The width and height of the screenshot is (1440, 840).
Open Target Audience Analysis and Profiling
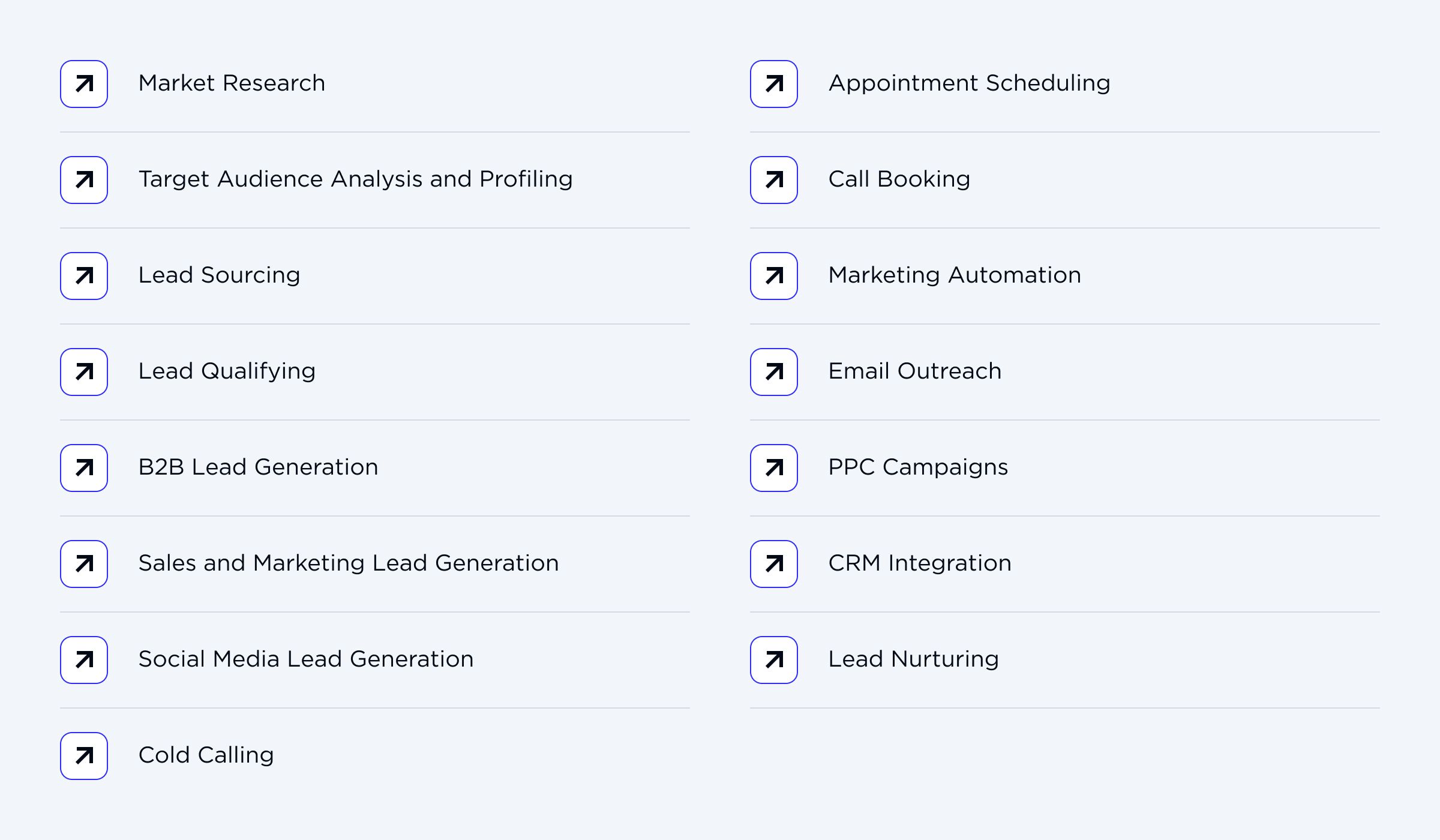click(x=355, y=179)
